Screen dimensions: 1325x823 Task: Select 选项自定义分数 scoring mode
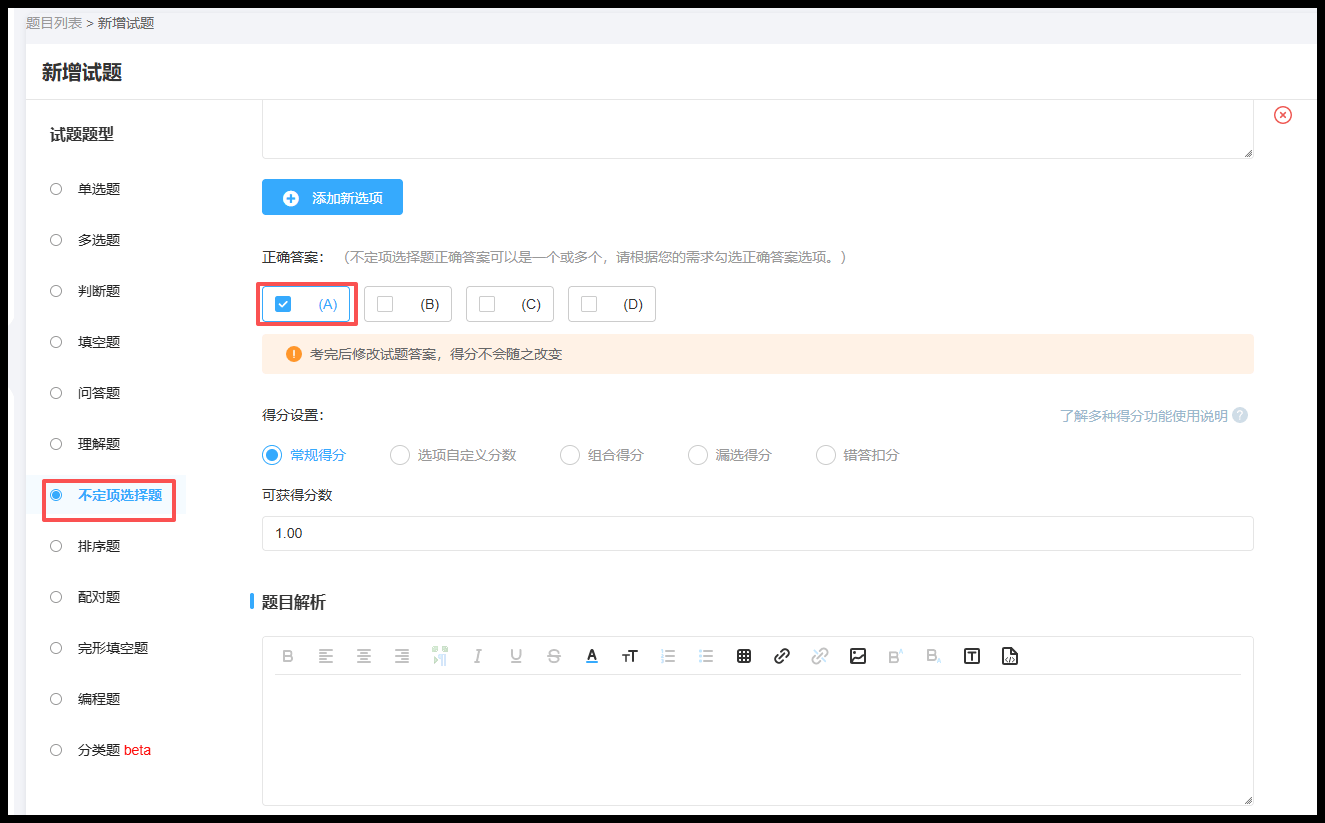[x=453, y=455]
